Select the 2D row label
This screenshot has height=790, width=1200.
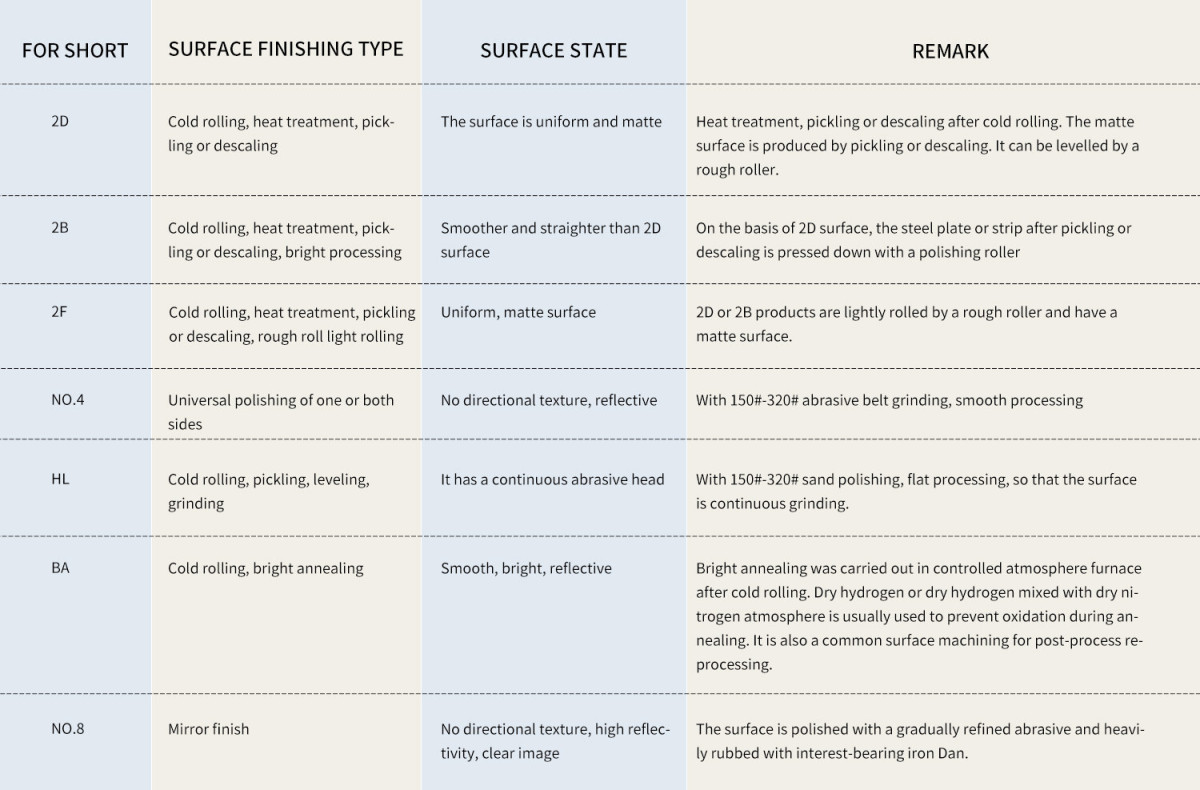coord(60,121)
